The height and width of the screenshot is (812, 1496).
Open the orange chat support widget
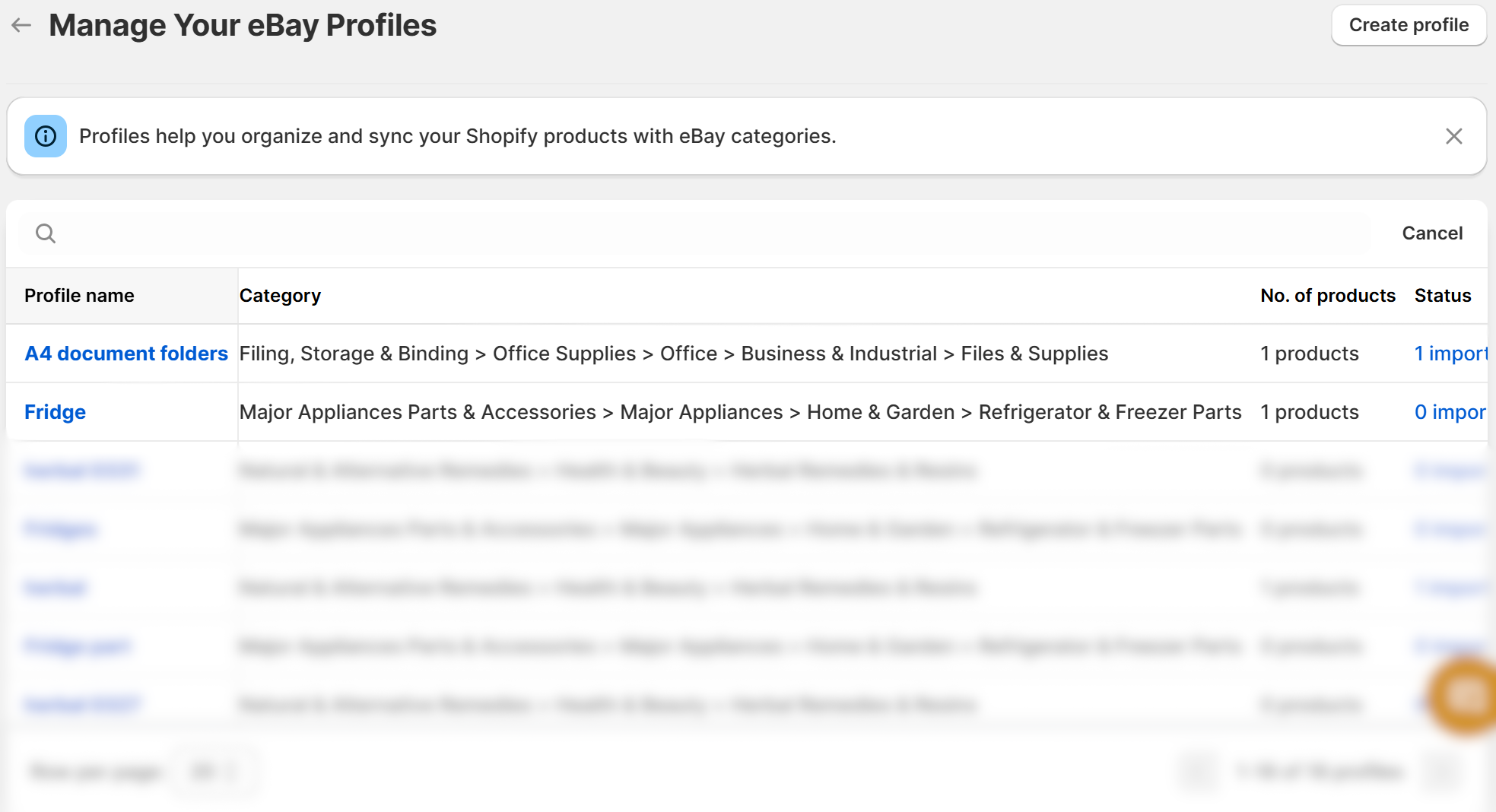pos(1465,695)
